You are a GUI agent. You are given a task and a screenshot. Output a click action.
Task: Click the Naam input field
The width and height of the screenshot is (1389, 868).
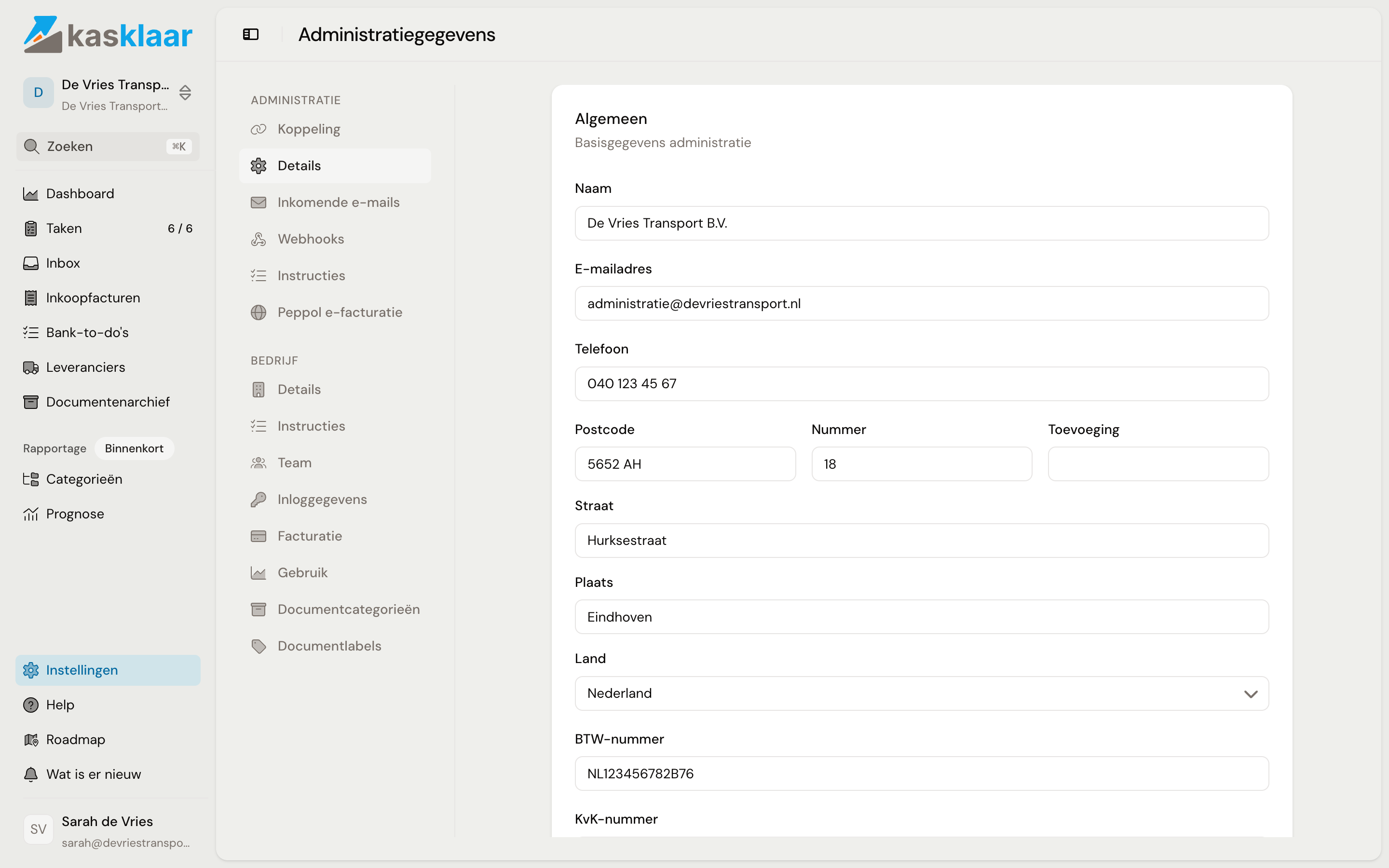click(x=921, y=223)
